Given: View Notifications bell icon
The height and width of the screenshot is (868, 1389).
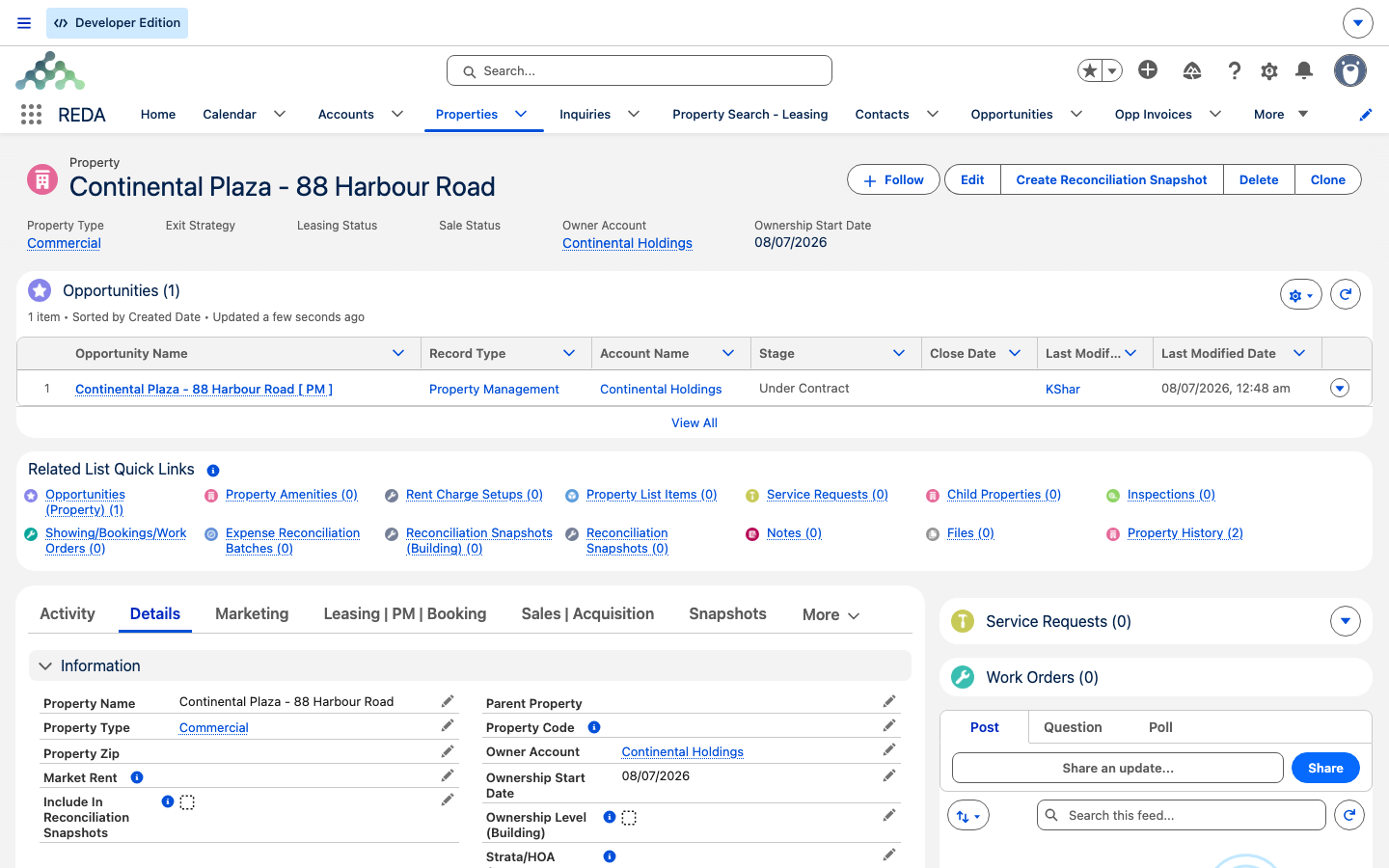Looking at the screenshot, I should [1304, 70].
